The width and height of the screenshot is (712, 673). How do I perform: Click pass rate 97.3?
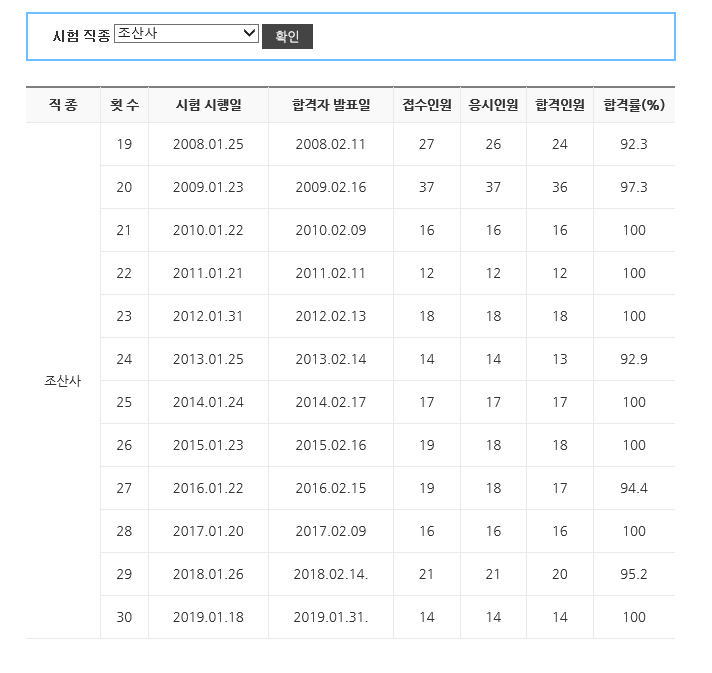pyautogui.click(x=634, y=187)
